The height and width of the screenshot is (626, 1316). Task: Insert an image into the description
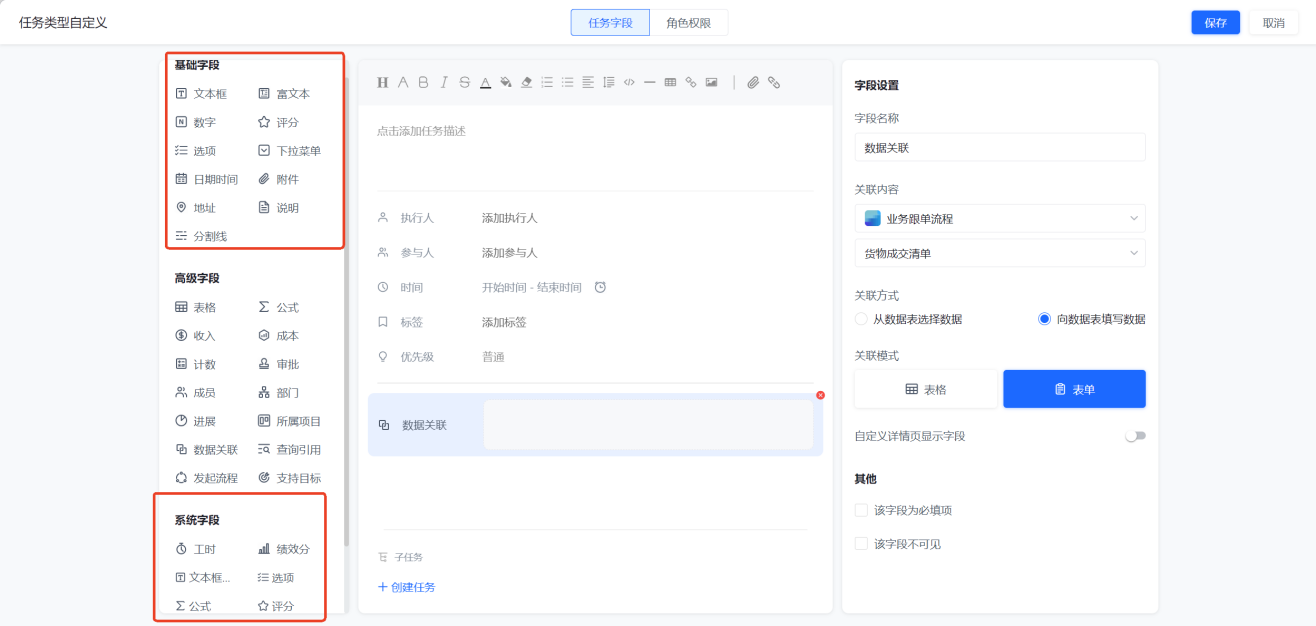pyautogui.click(x=711, y=83)
